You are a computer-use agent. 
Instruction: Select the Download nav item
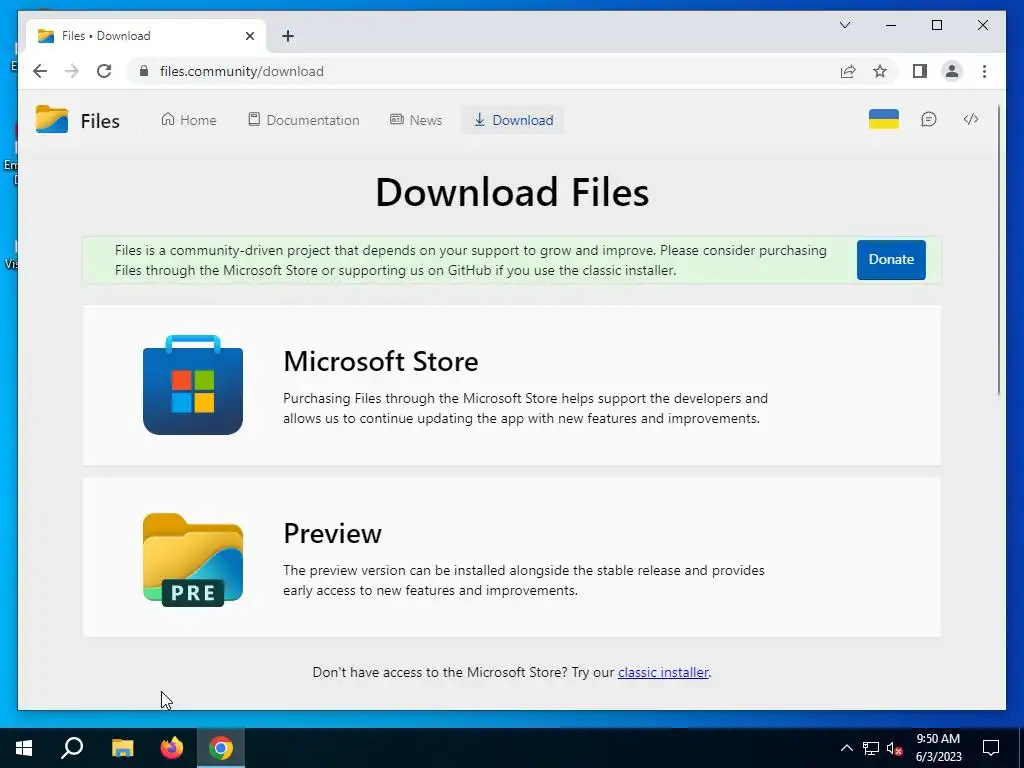pyautogui.click(x=513, y=120)
